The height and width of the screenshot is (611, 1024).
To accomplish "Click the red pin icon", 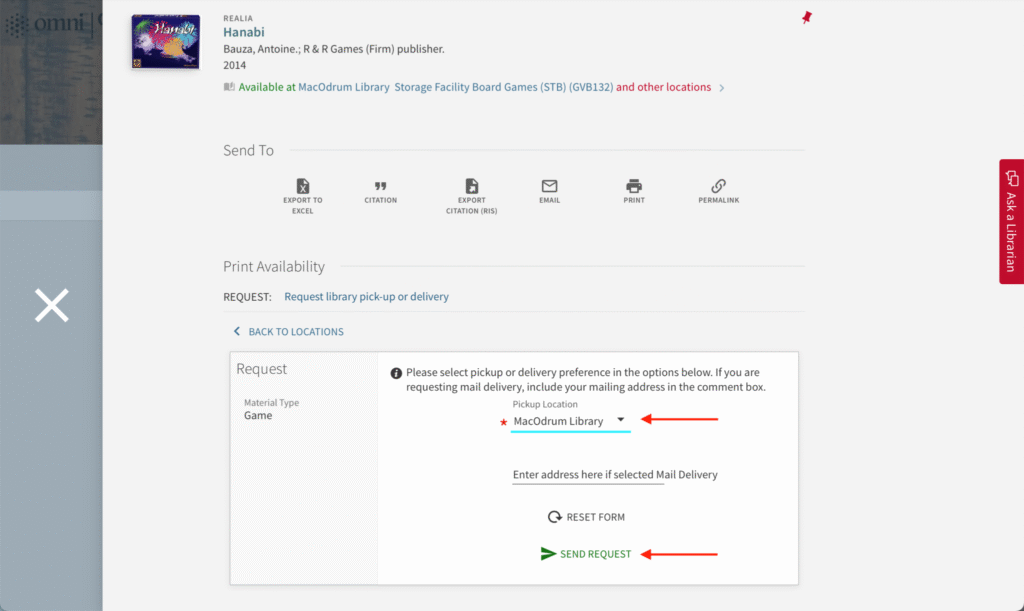I will [807, 18].
